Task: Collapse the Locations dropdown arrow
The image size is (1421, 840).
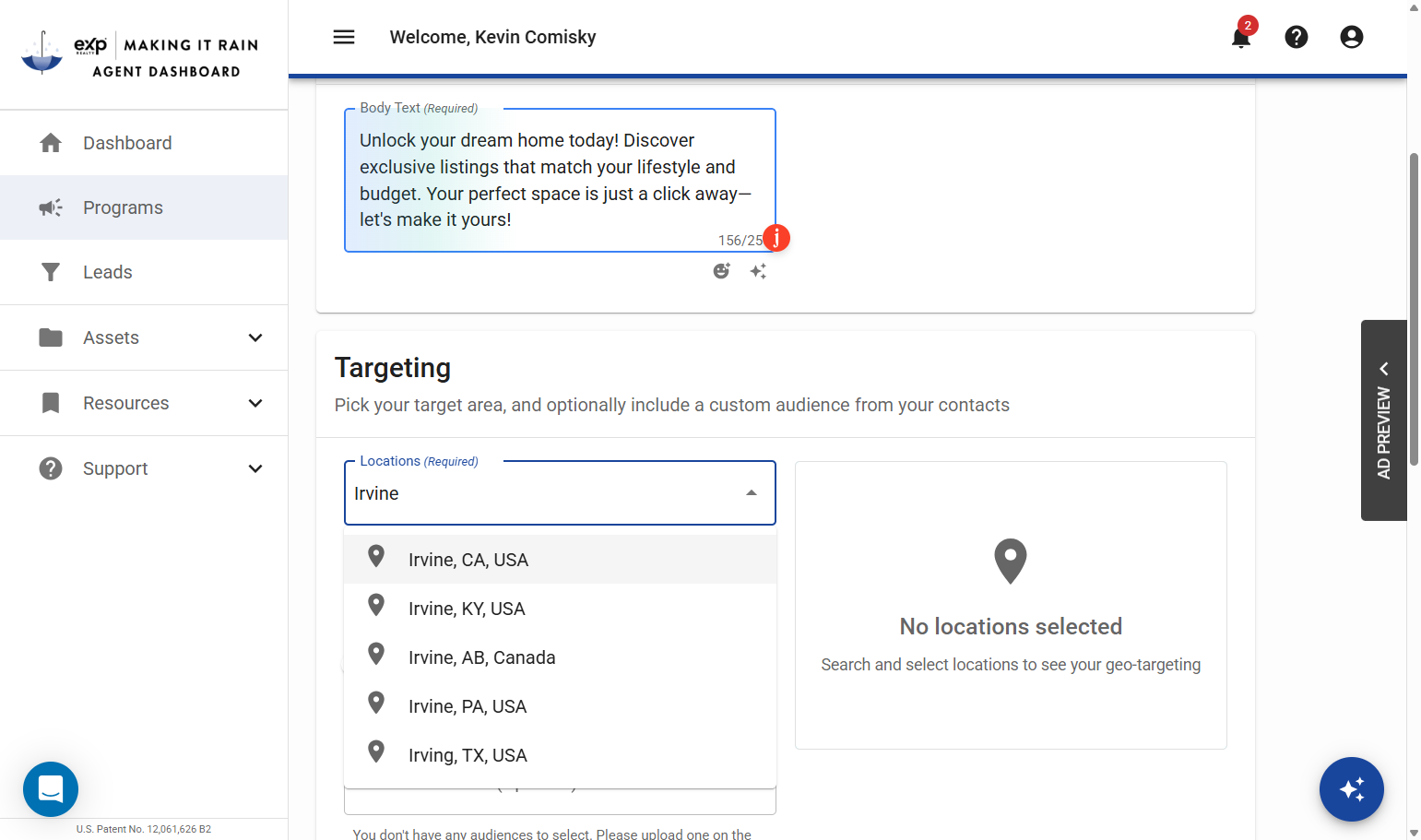Action: (x=752, y=493)
